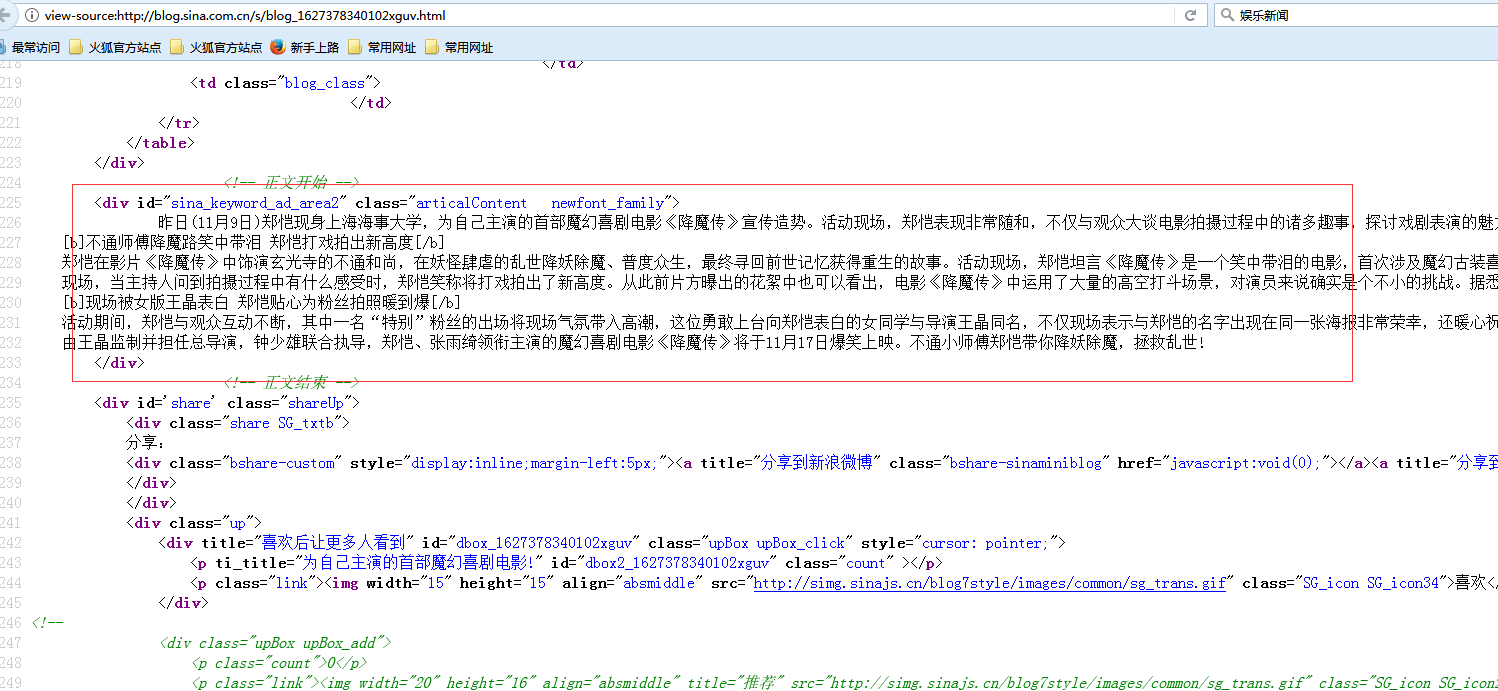Click the page info icon in the address bar
Image resolution: width=1498 pixels, height=691 pixels.
[x=35, y=15]
